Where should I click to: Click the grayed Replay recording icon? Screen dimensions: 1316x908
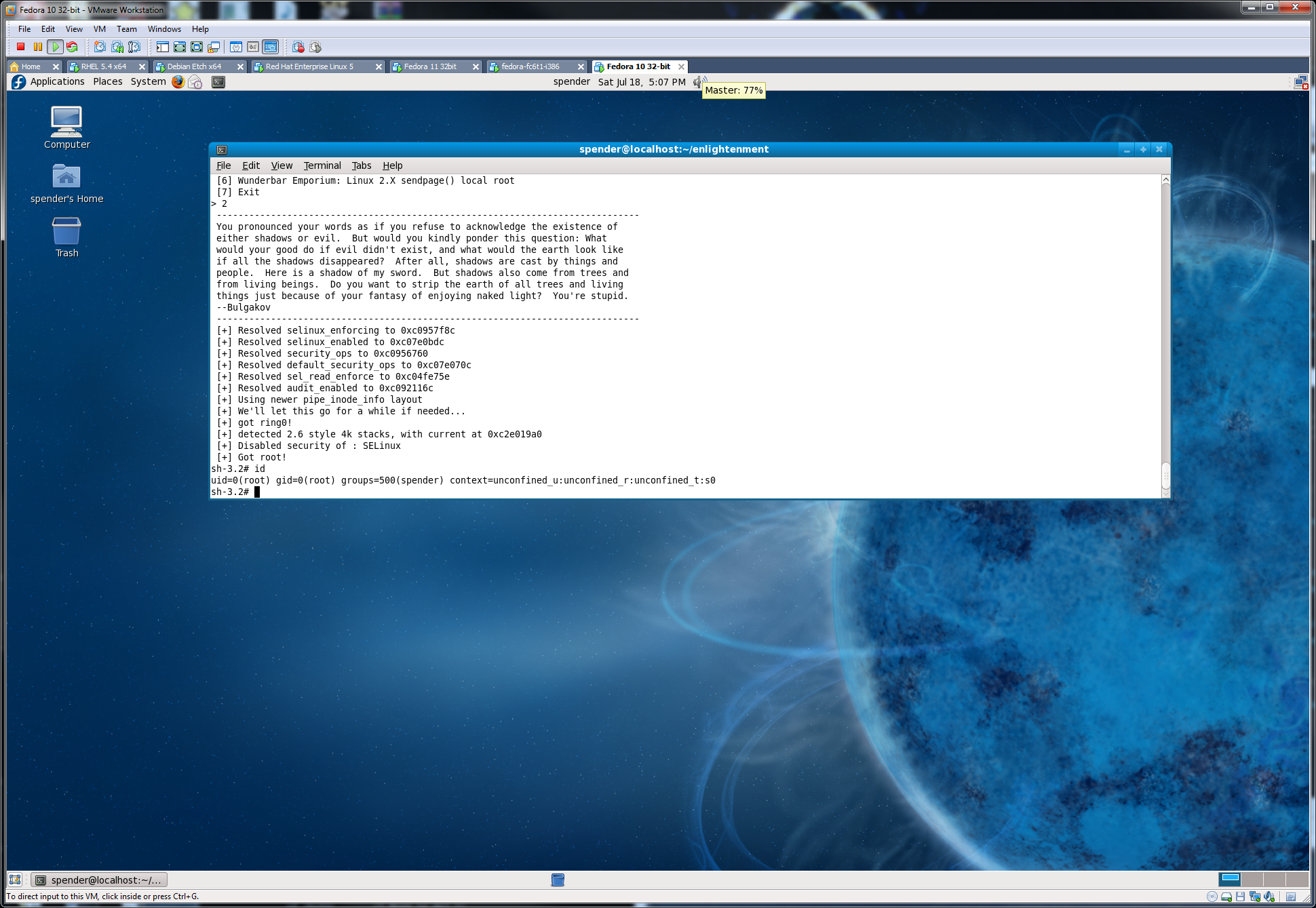315,47
